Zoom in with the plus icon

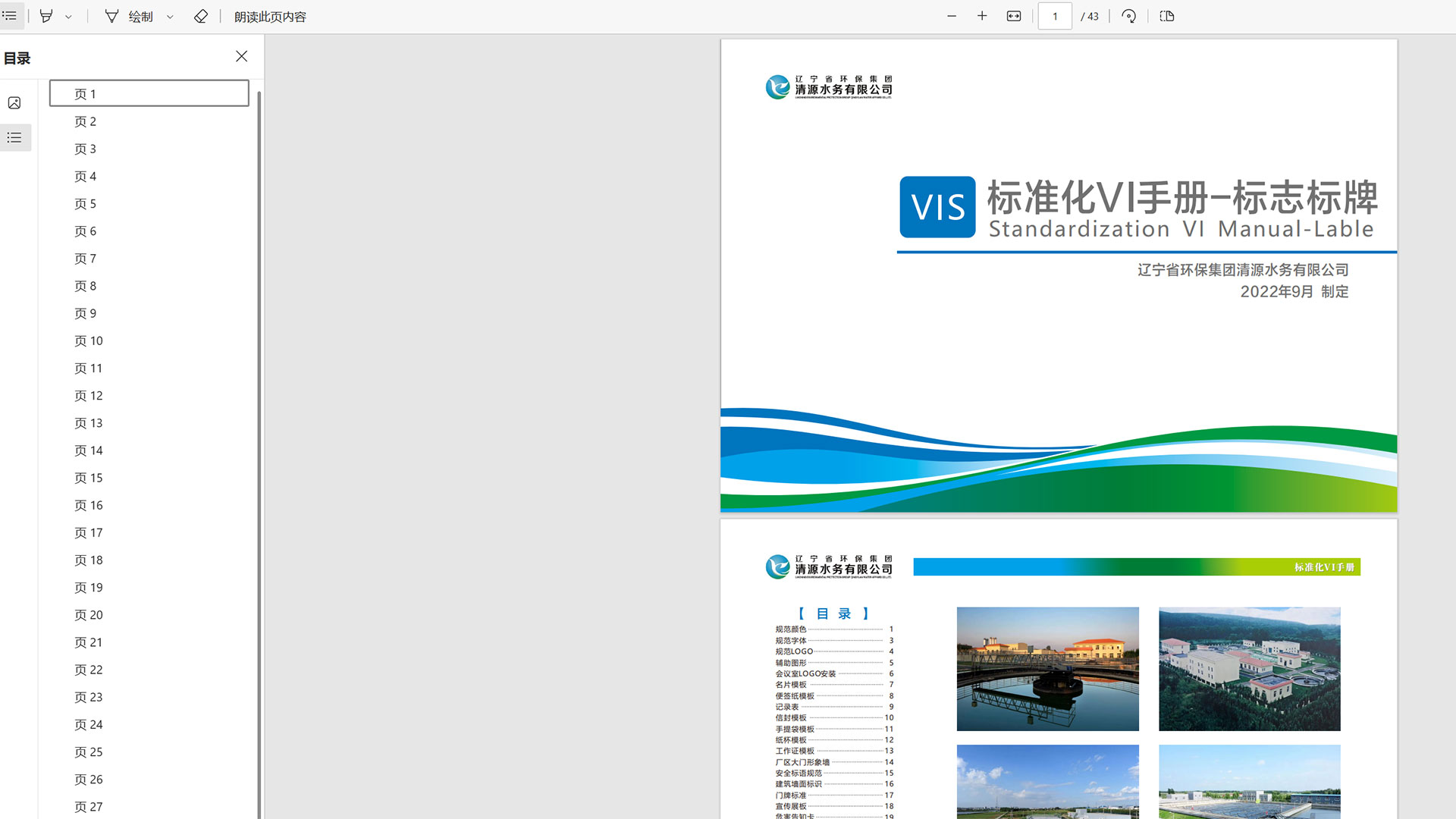982,16
